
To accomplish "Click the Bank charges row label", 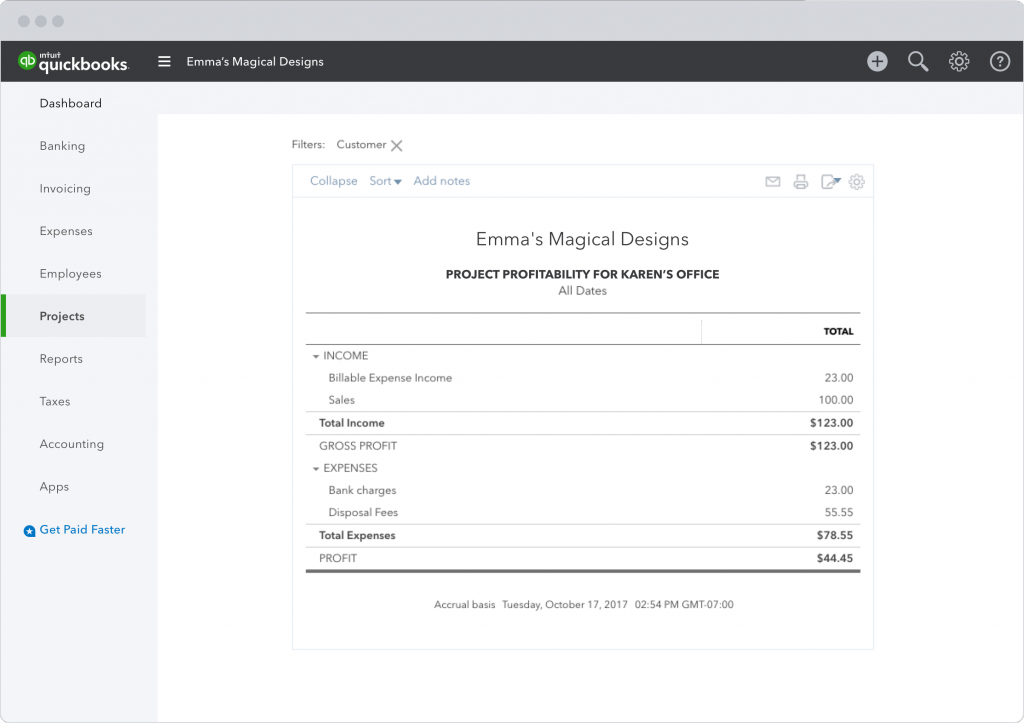I will [x=362, y=490].
